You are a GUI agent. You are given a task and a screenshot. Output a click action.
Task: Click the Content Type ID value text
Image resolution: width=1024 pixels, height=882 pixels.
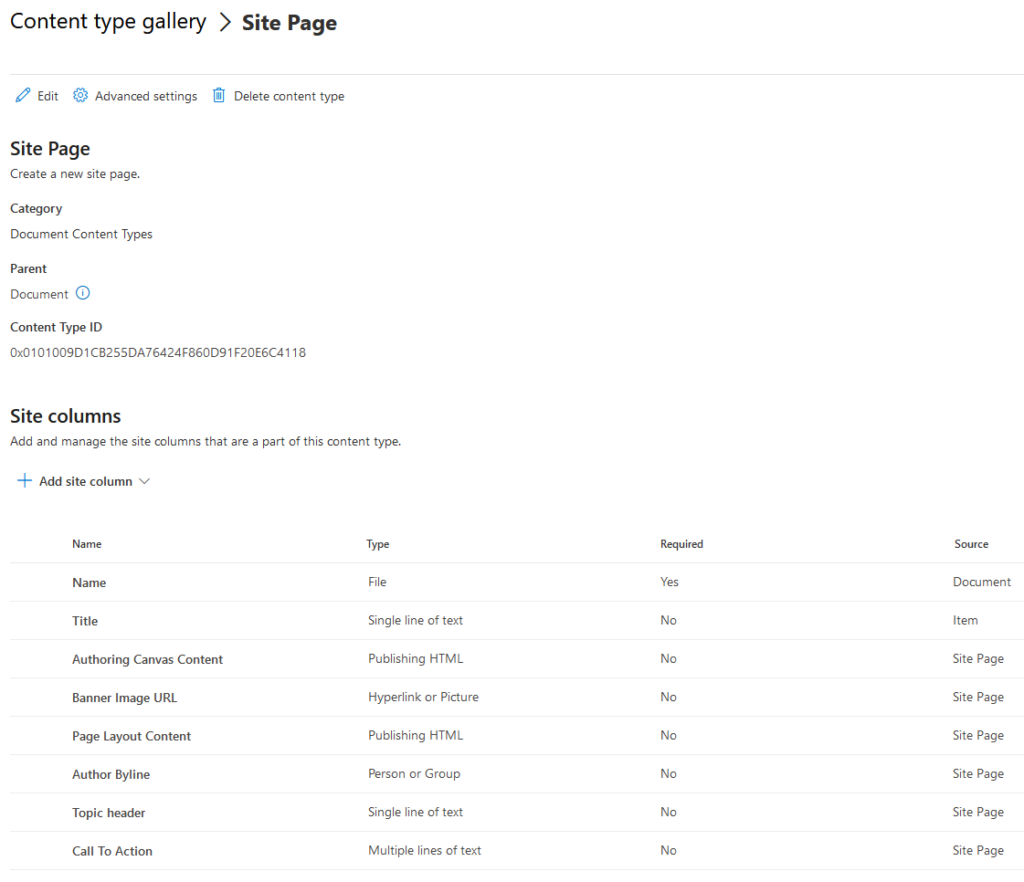[x=157, y=352]
